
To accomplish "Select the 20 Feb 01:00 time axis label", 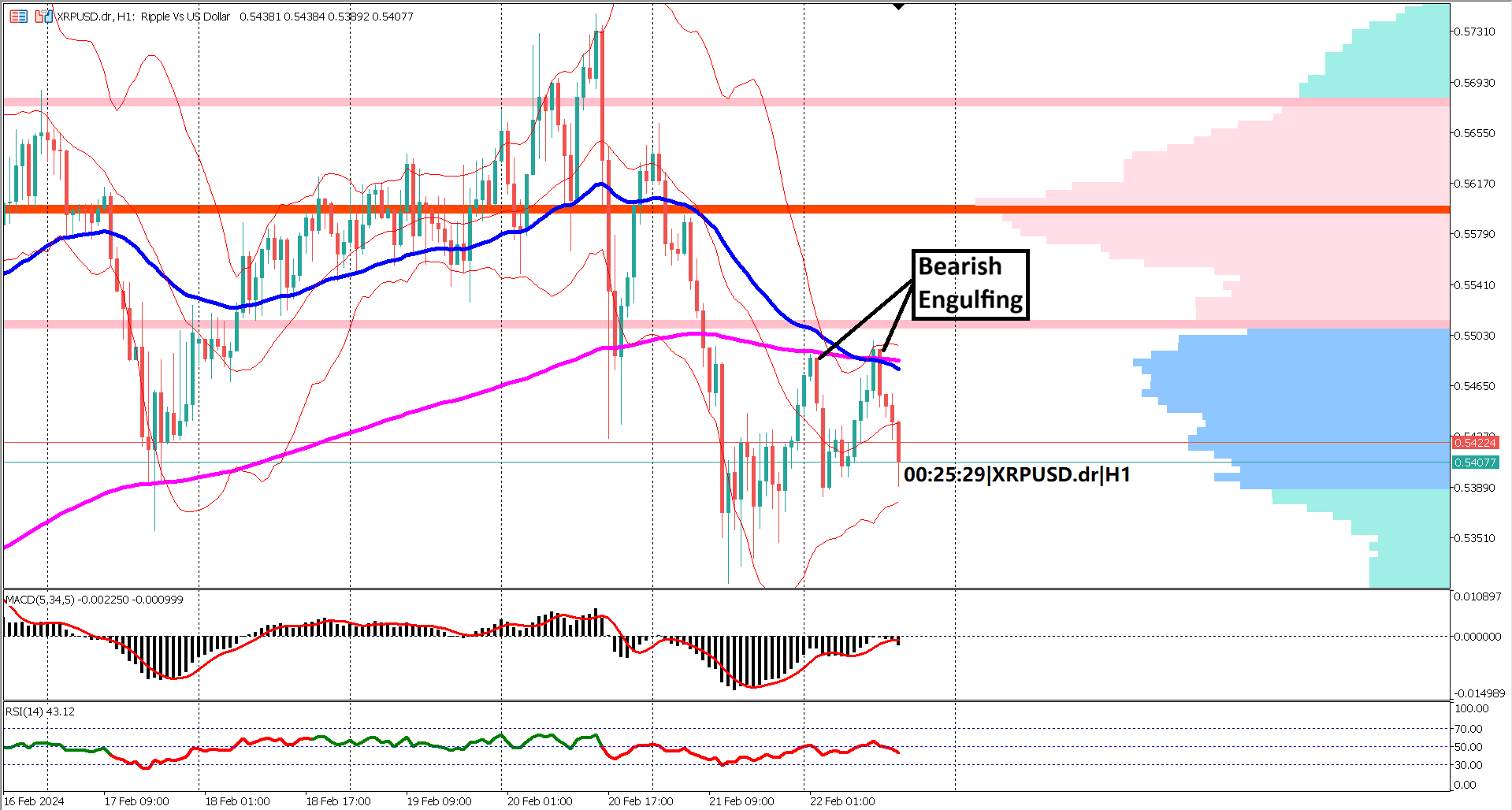I will point(538,801).
